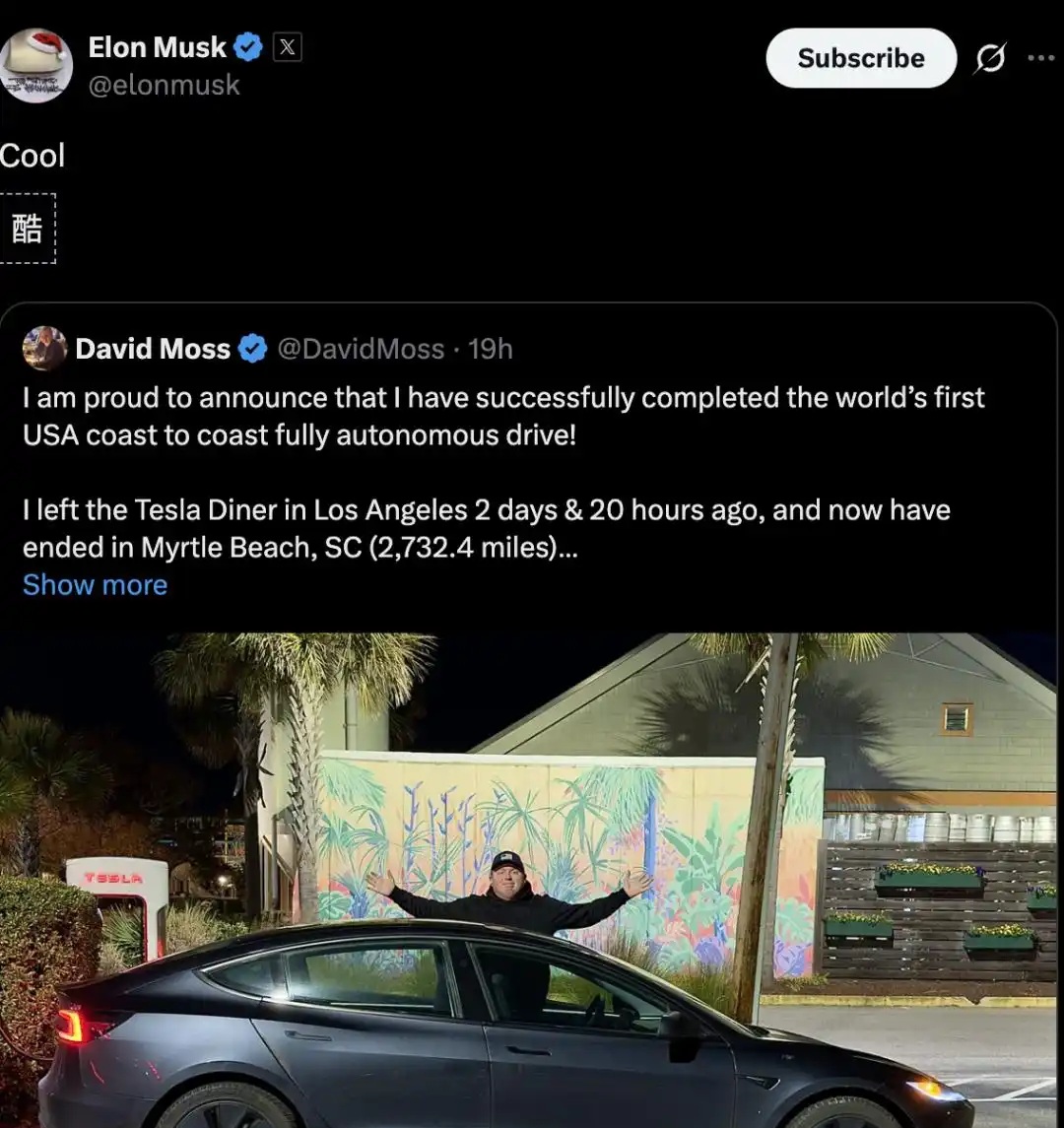Tap the Grok slashed-circle icon beside Subscribe
The height and width of the screenshot is (1128, 1064).
[x=989, y=59]
